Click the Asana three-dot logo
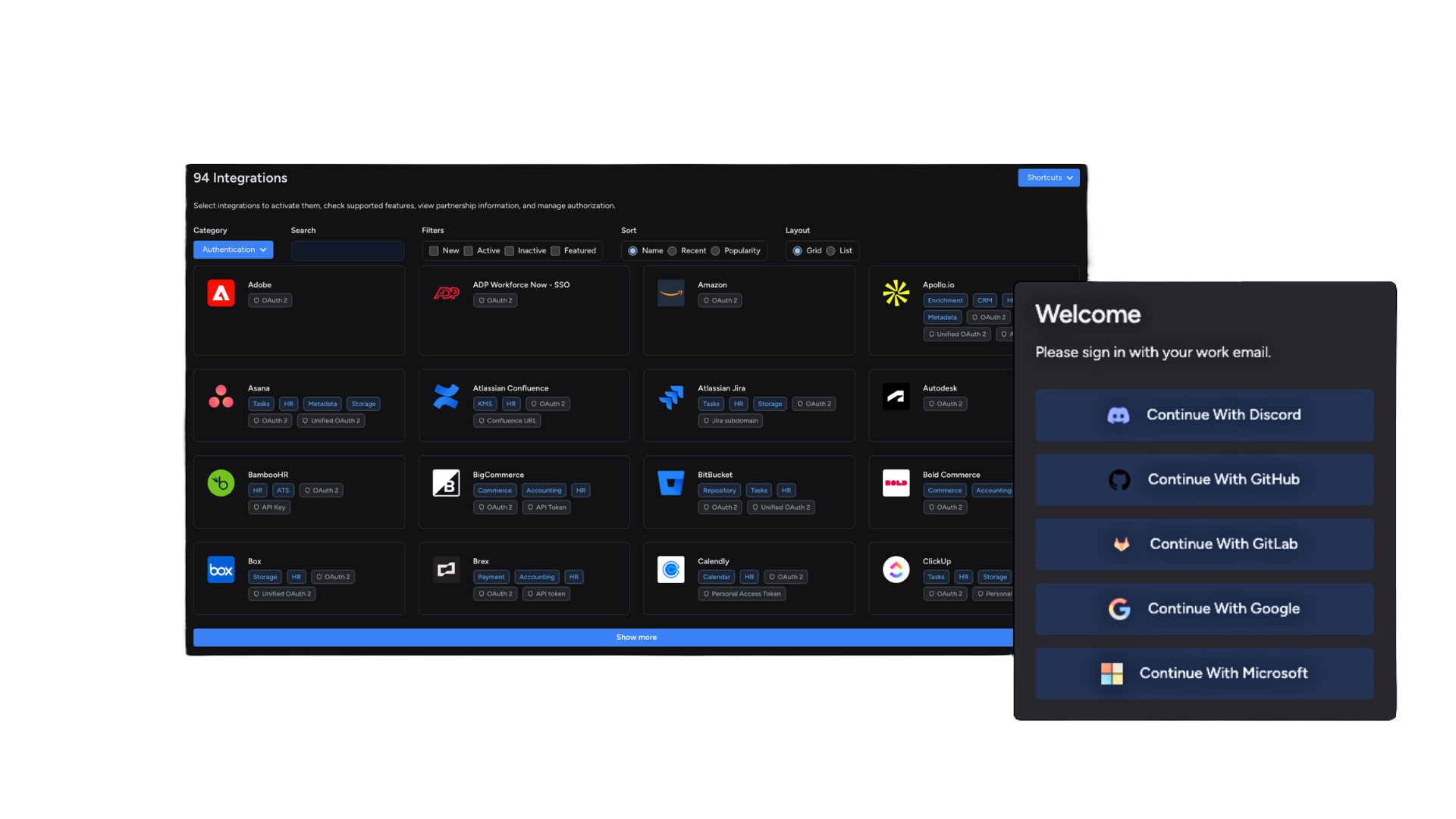1456x819 pixels. 221,396
